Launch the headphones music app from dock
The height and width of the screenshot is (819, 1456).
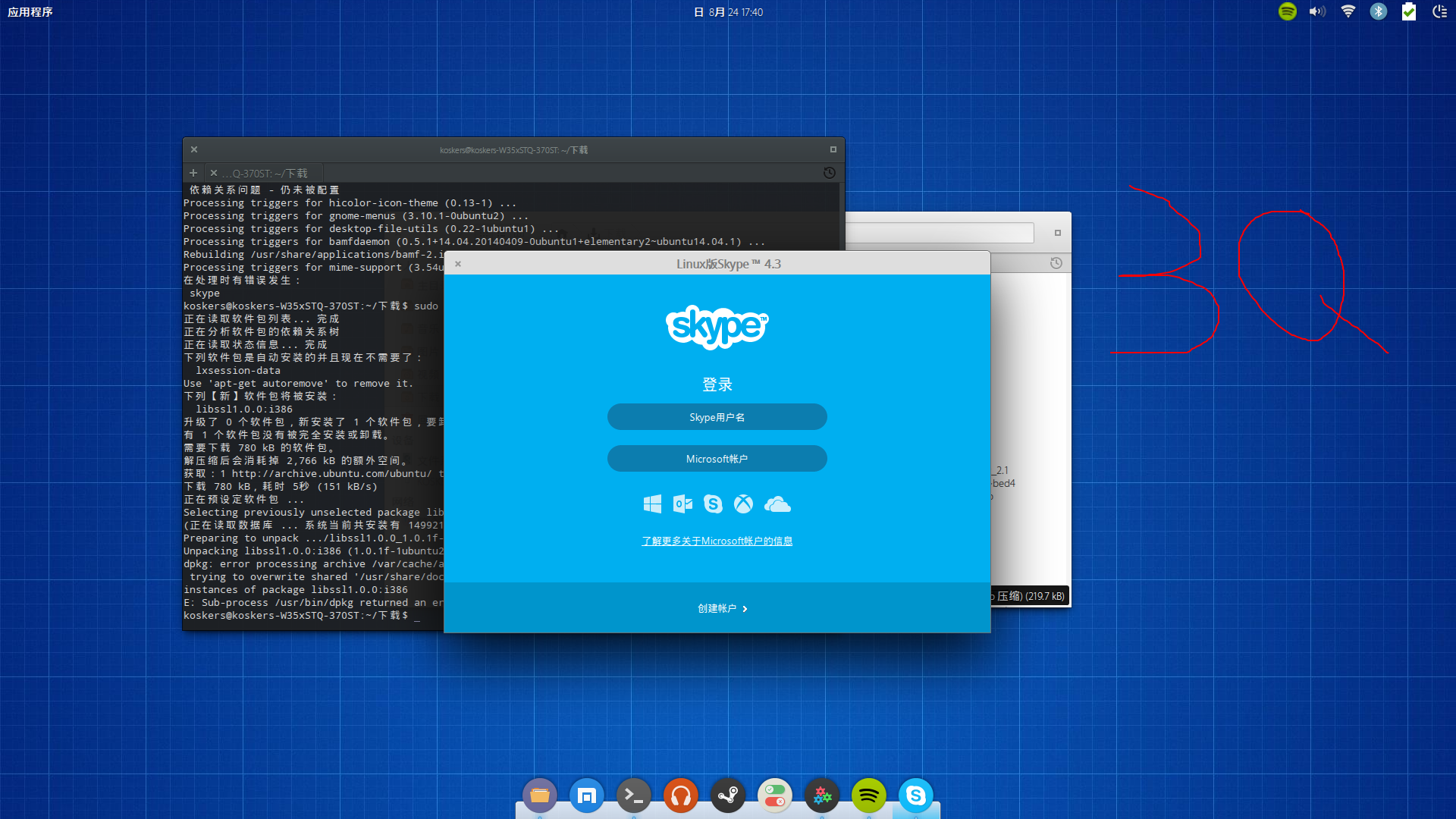(681, 795)
